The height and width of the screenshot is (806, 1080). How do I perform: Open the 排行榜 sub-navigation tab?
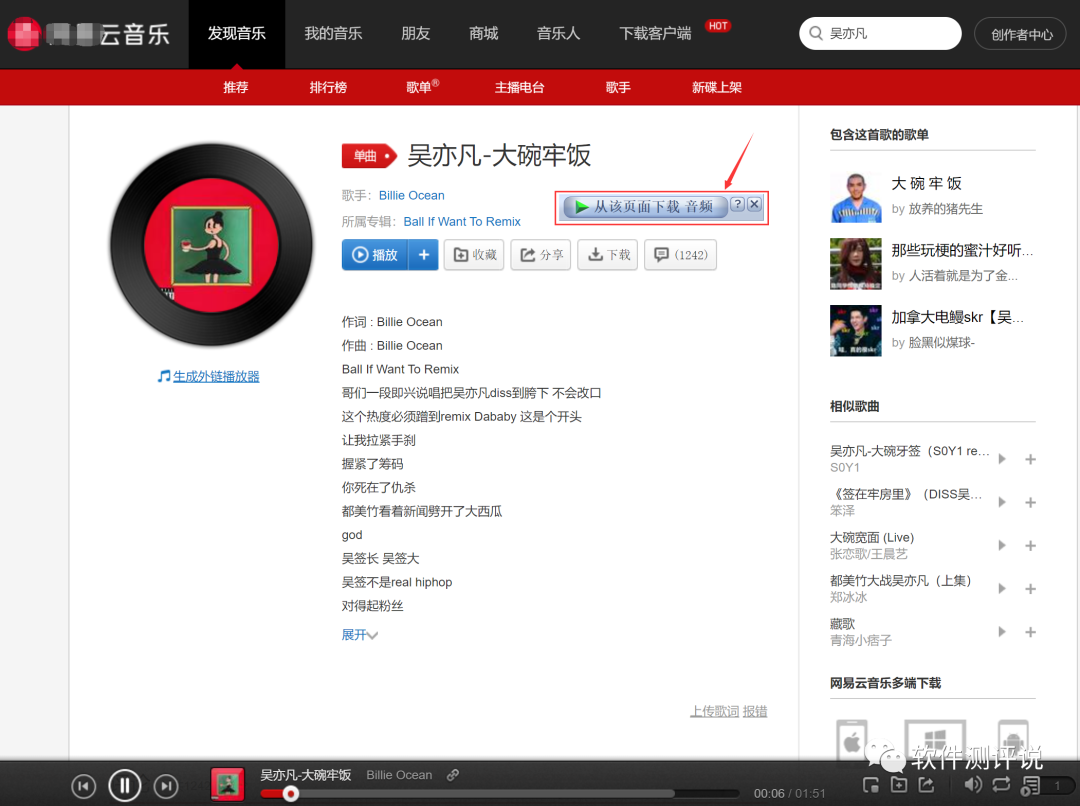click(328, 87)
